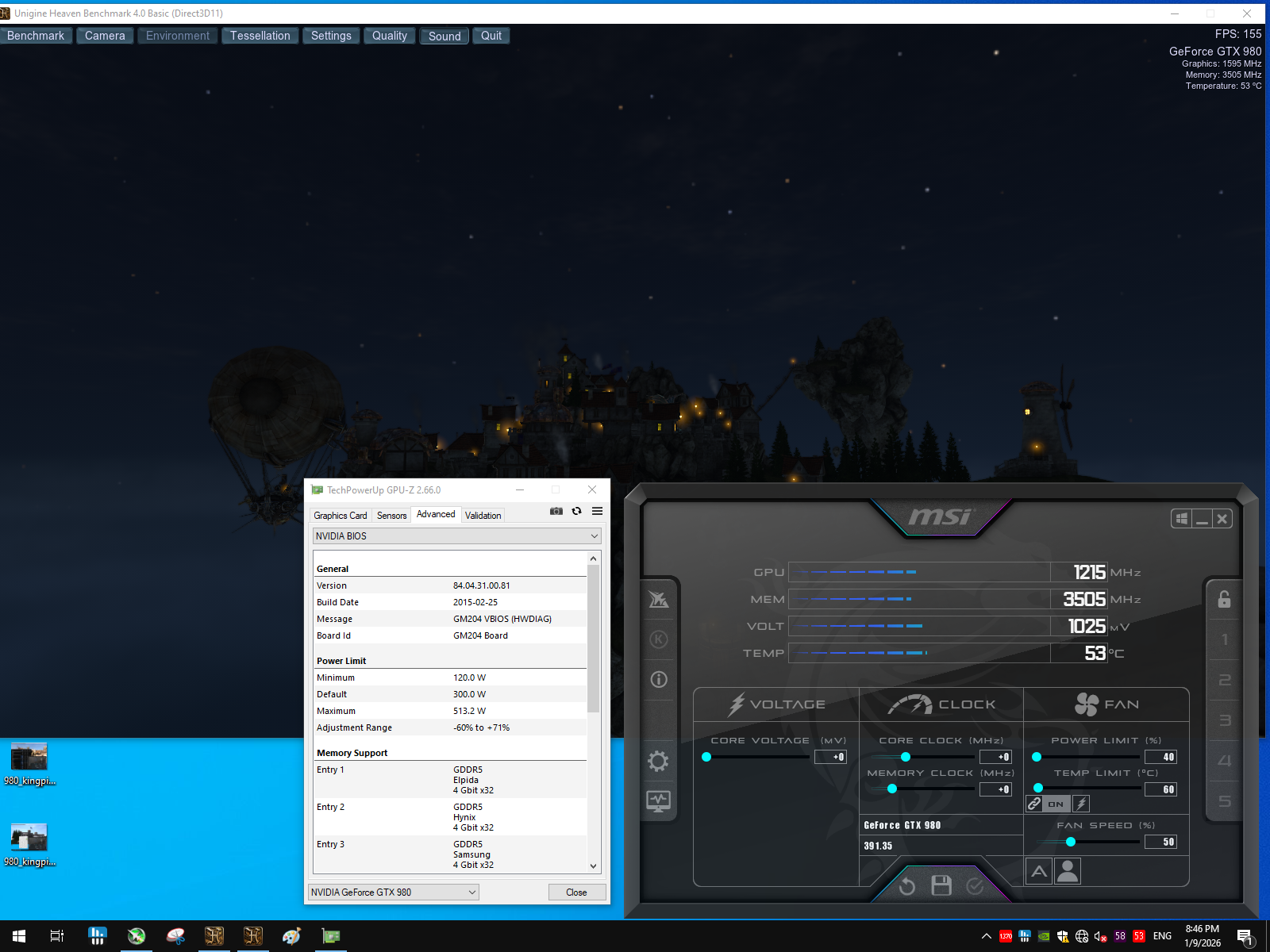Click the GPU-Z refresh icon
This screenshot has width=1270, height=952.
tap(577, 511)
